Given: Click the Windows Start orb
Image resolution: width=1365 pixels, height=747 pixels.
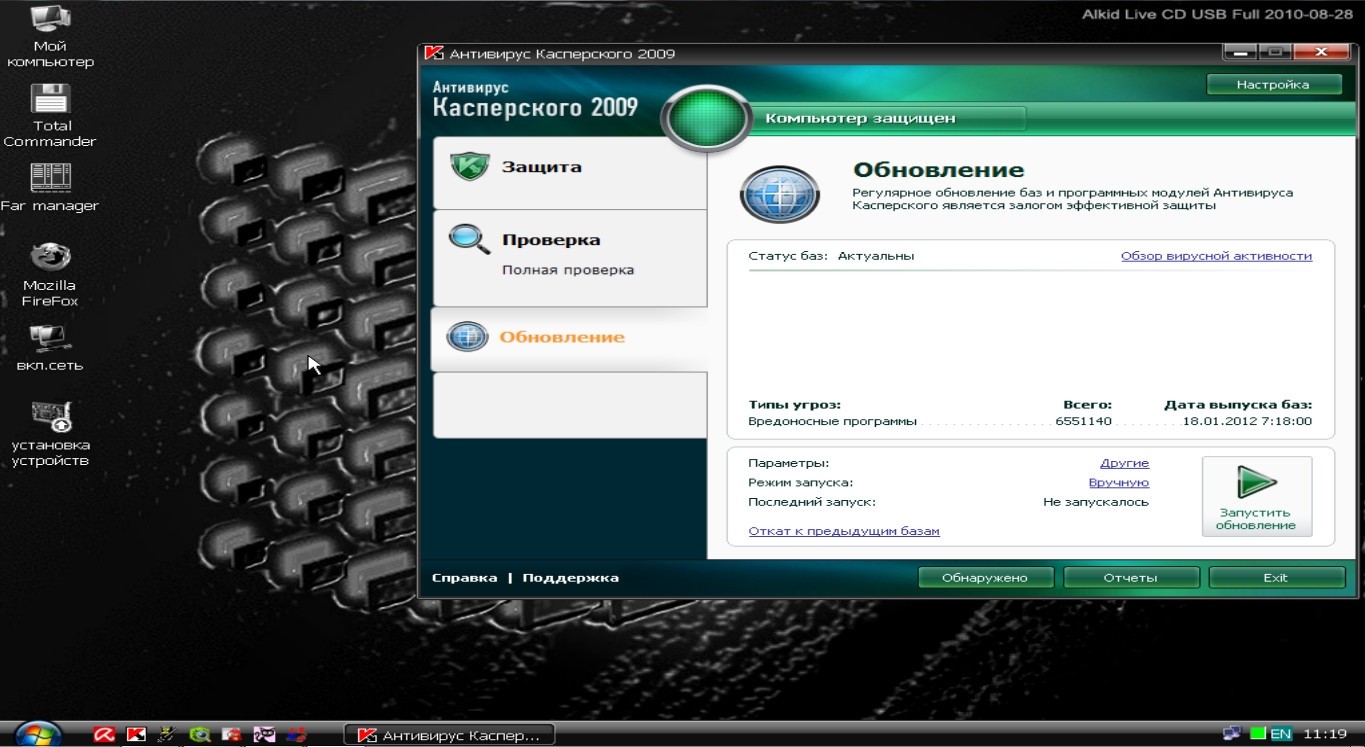Looking at the screenshot, I should 39,734.
